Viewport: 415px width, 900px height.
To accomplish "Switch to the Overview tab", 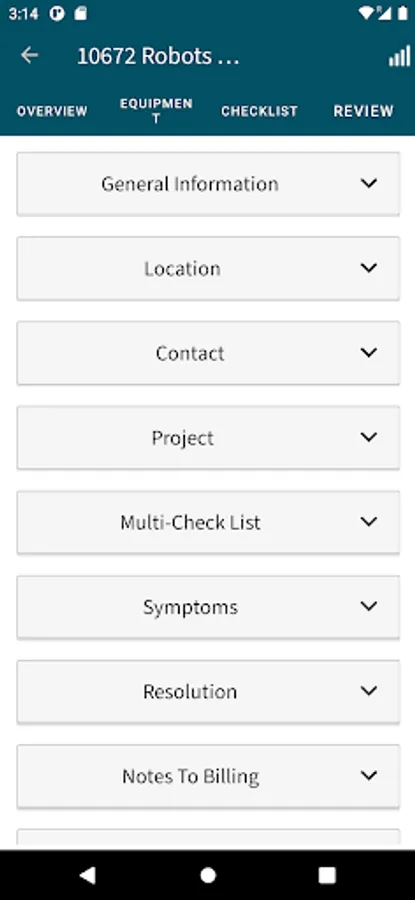I will (52, 111).
